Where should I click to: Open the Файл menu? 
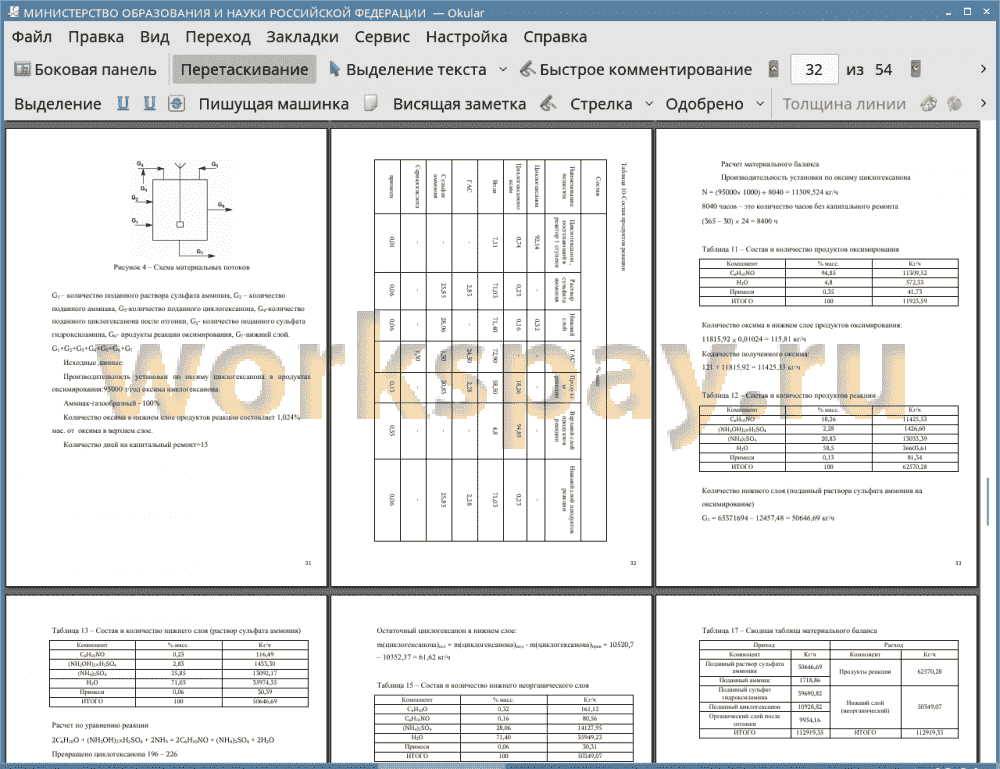click(x=32, y=37)
